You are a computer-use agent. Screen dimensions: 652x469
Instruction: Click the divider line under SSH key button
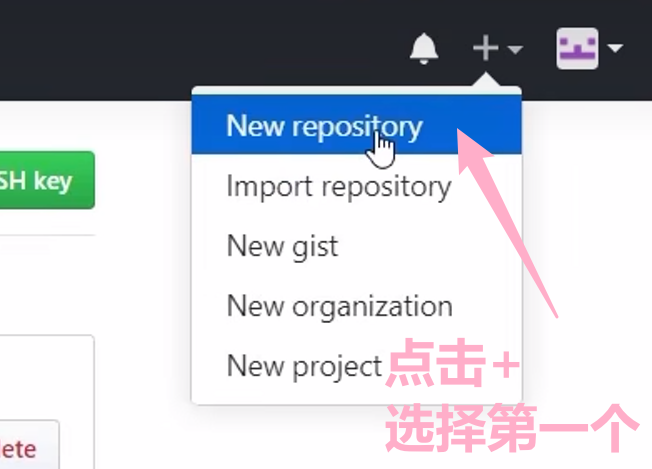click(x=47, y=235)
